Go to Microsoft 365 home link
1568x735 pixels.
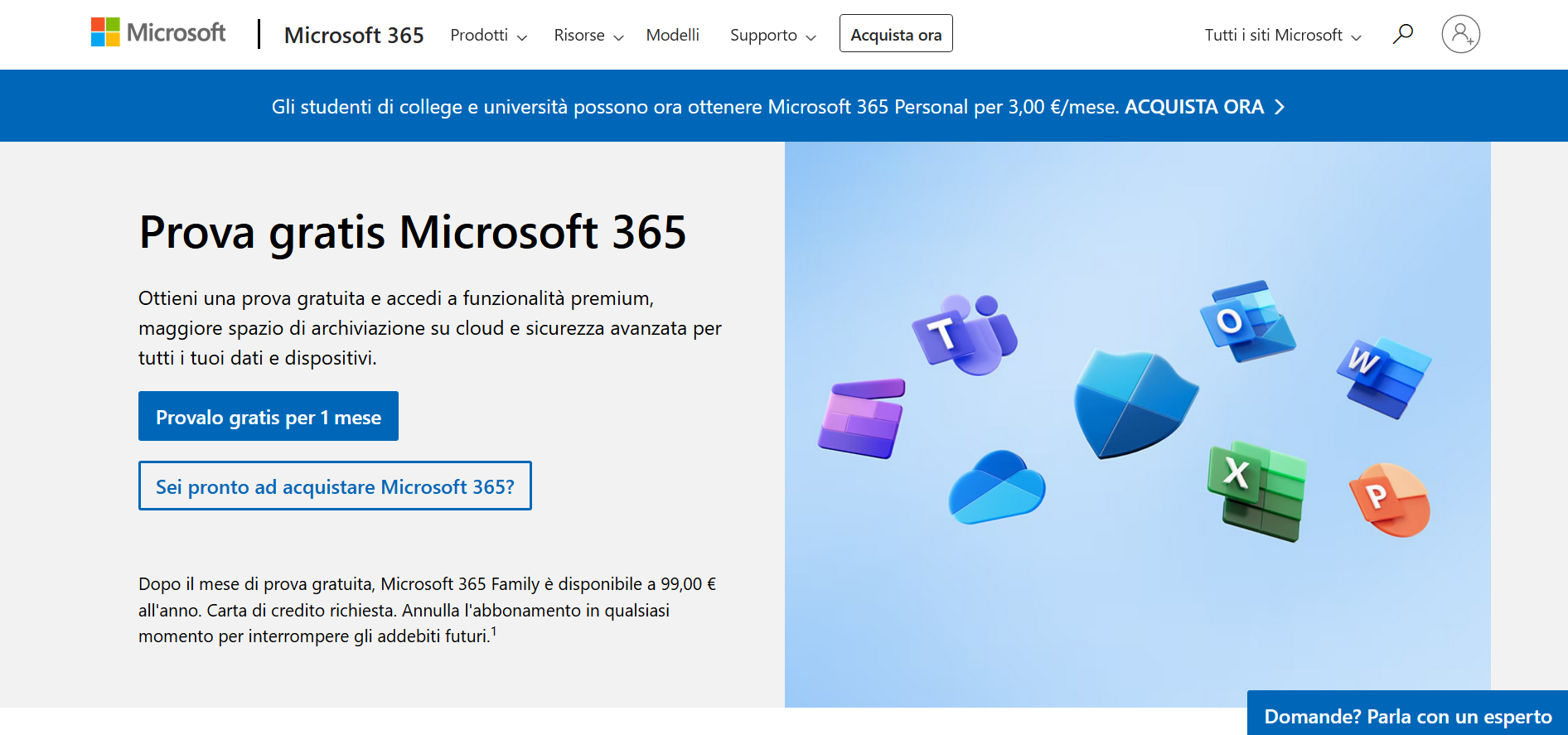point(354,35)
